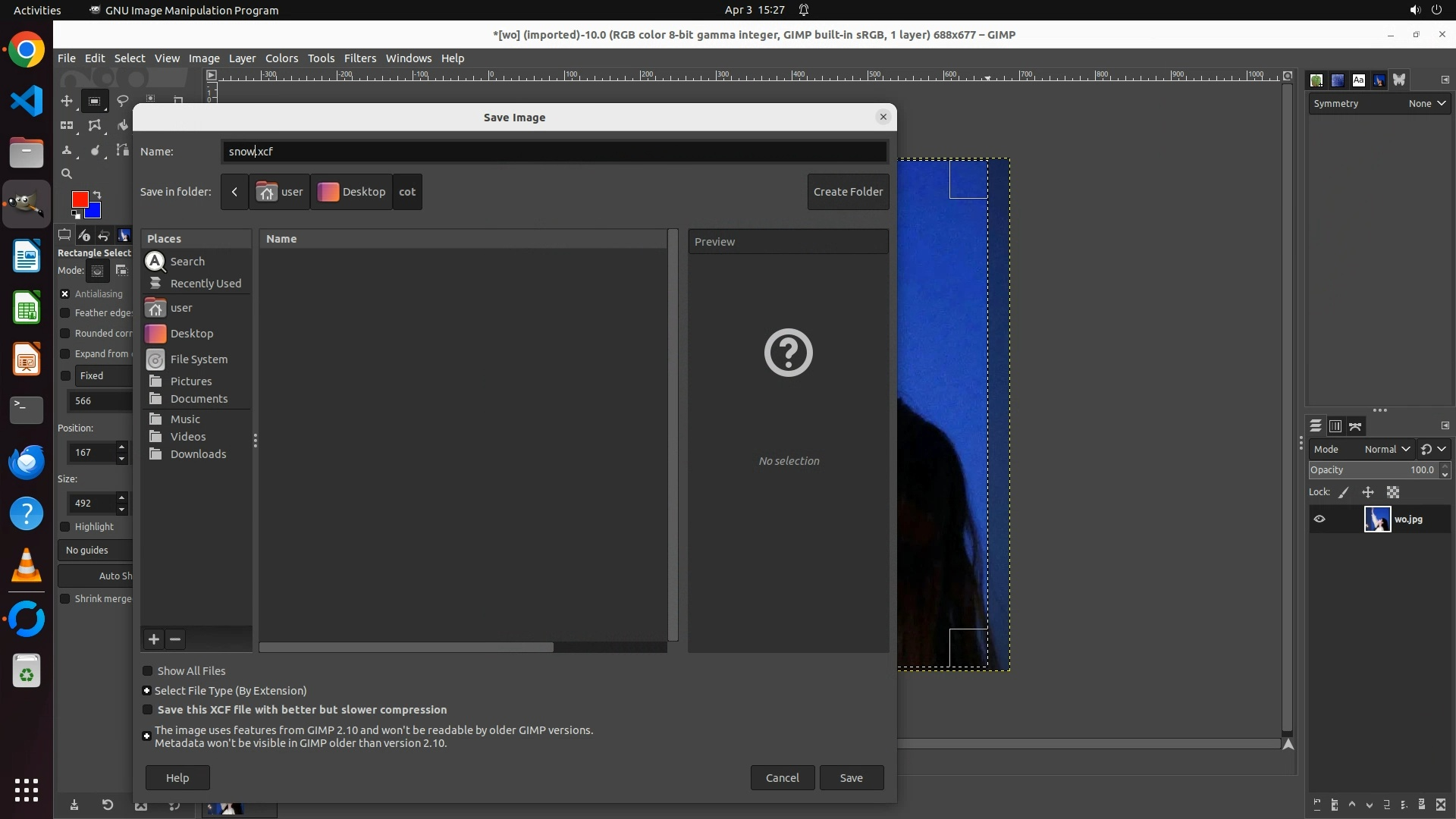Open the Symmetry None dropdown
This screenshot has height=819, width=1456.
coord(1426,104)
